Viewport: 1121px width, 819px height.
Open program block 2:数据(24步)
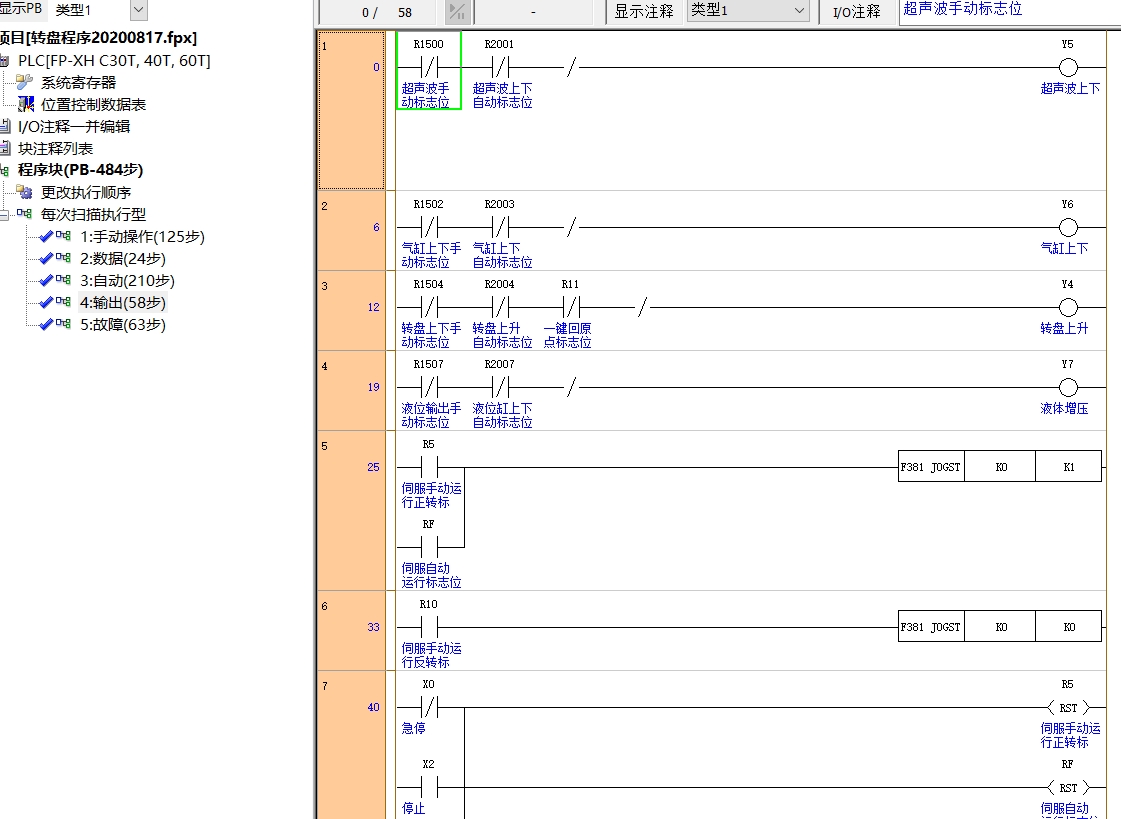(123, 259)
